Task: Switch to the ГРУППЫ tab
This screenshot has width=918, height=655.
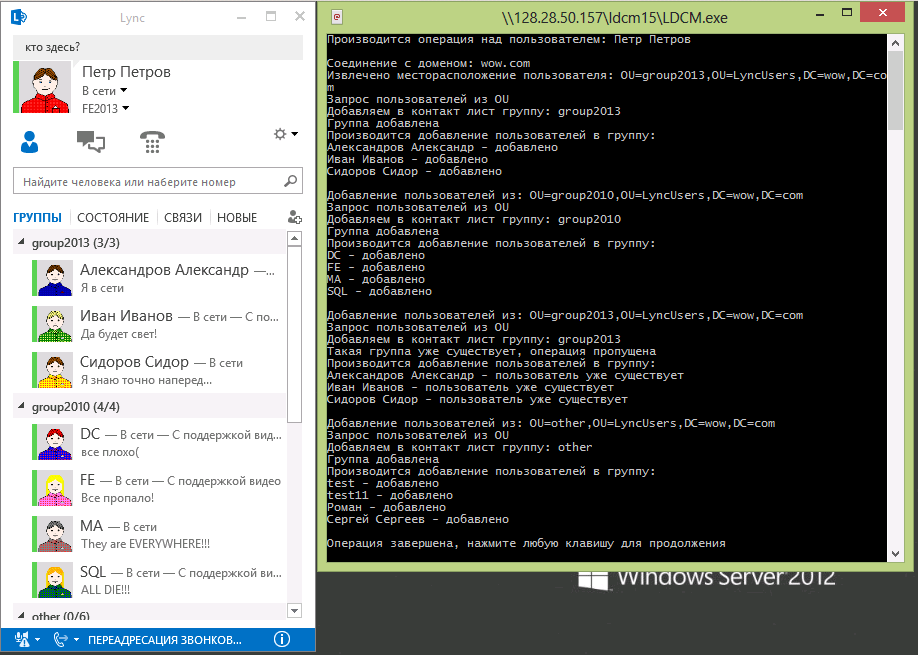Action: click(x=37, y=218)
